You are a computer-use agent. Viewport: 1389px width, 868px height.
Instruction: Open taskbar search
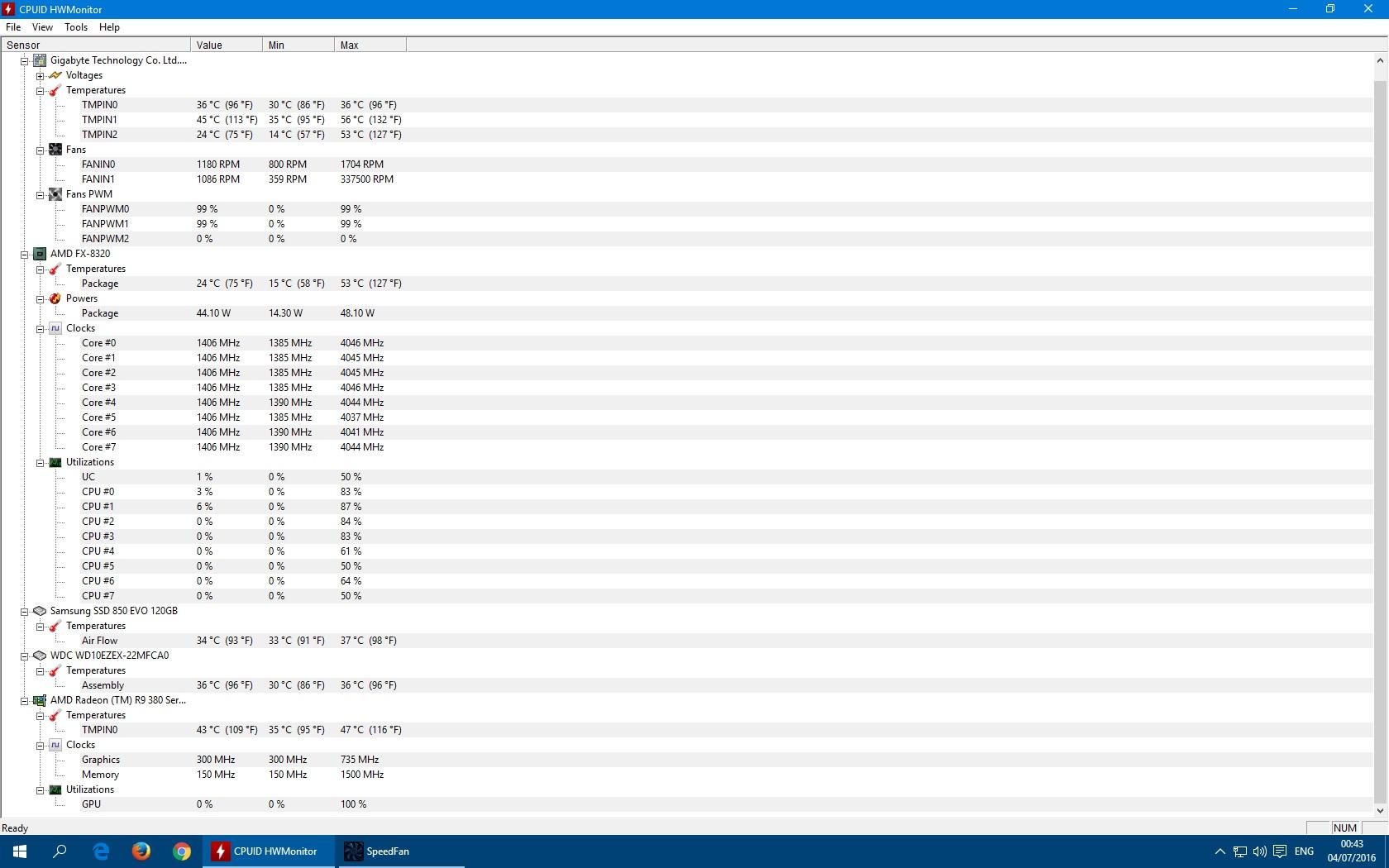coord(60,851)
